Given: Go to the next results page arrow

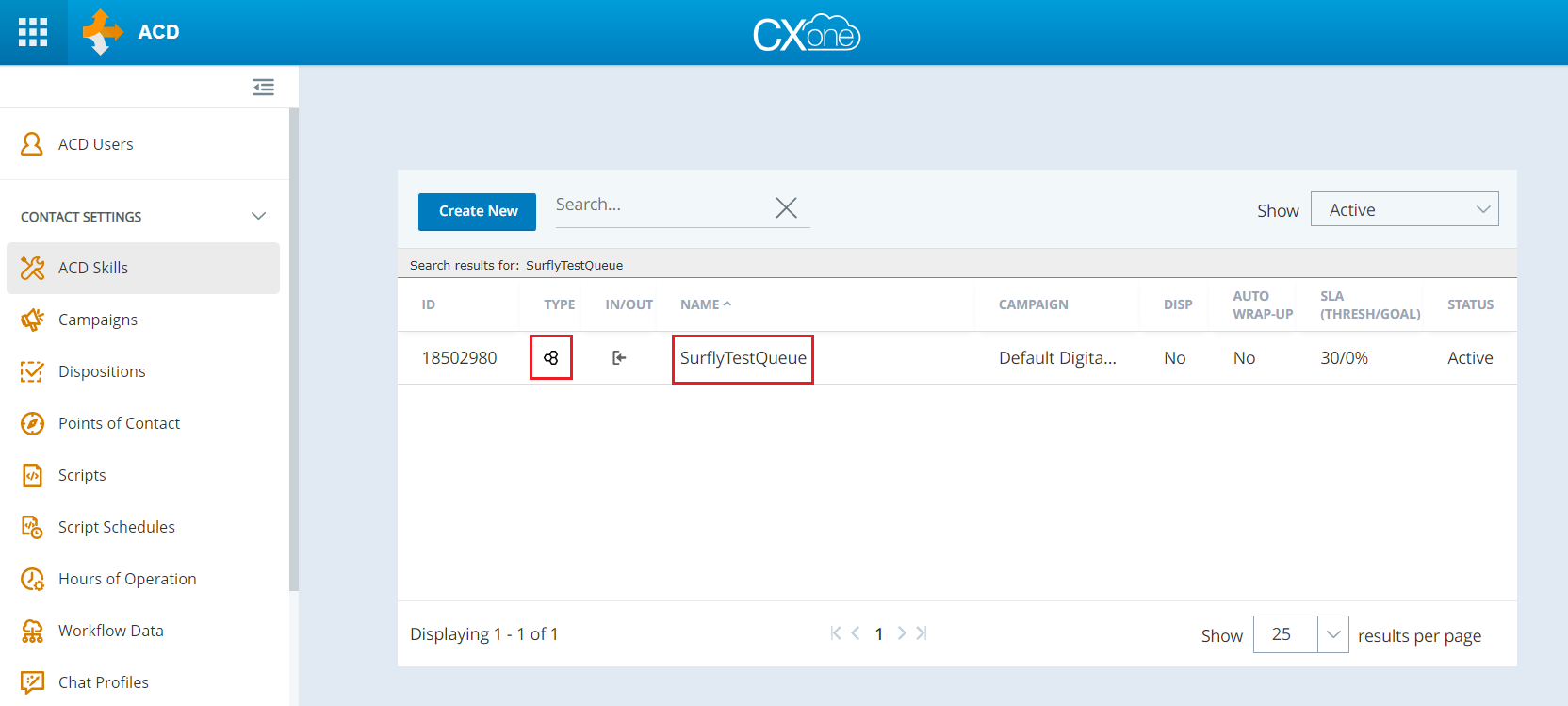Looking at the screenshot, I should click(x=902, y=633).
